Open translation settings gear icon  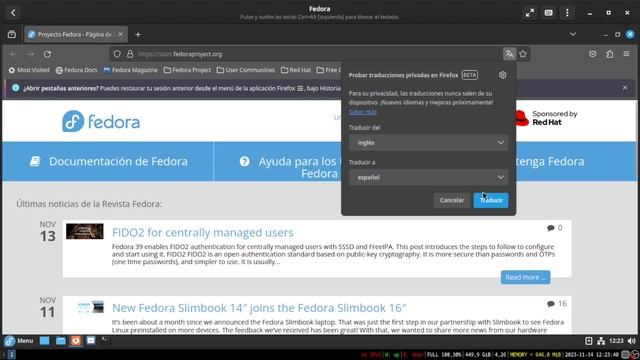[502, 75]
